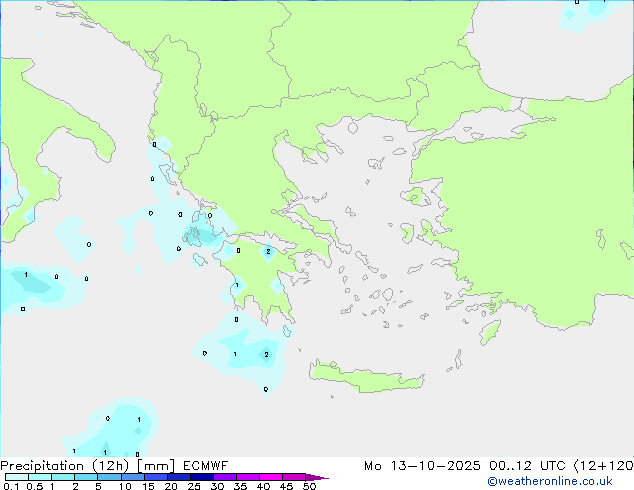634x490 pixels.
Task: Pick the 15–20 mm legend swatch
Action: 155,477
